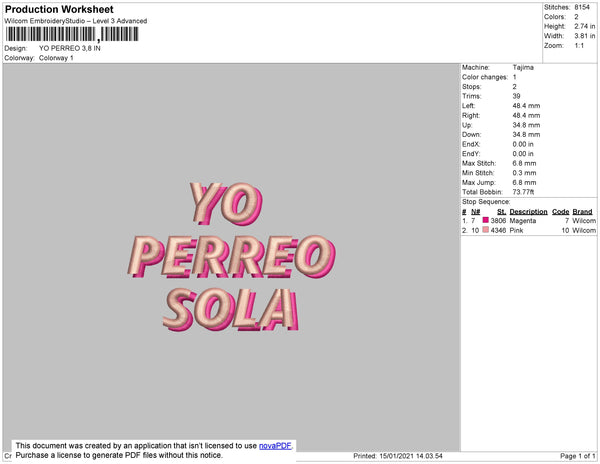Select the 'Wilcom EmbroideryStudio – Level 3 Advanced' text
This screenshot has width=600, height=464.
click(76, 21)
